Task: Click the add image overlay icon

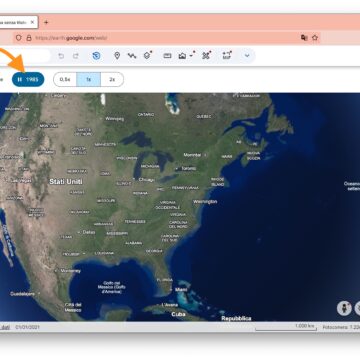Action: [182, 56]
